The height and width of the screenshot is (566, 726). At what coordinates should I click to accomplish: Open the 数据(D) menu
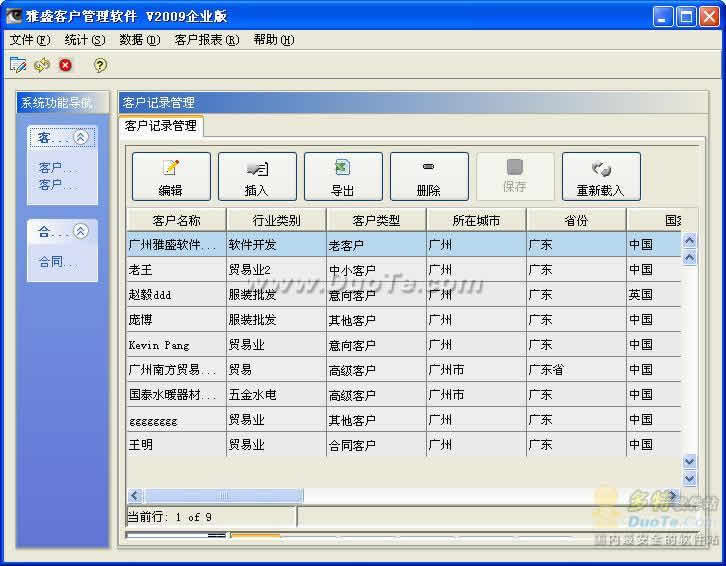click(139, 40)
